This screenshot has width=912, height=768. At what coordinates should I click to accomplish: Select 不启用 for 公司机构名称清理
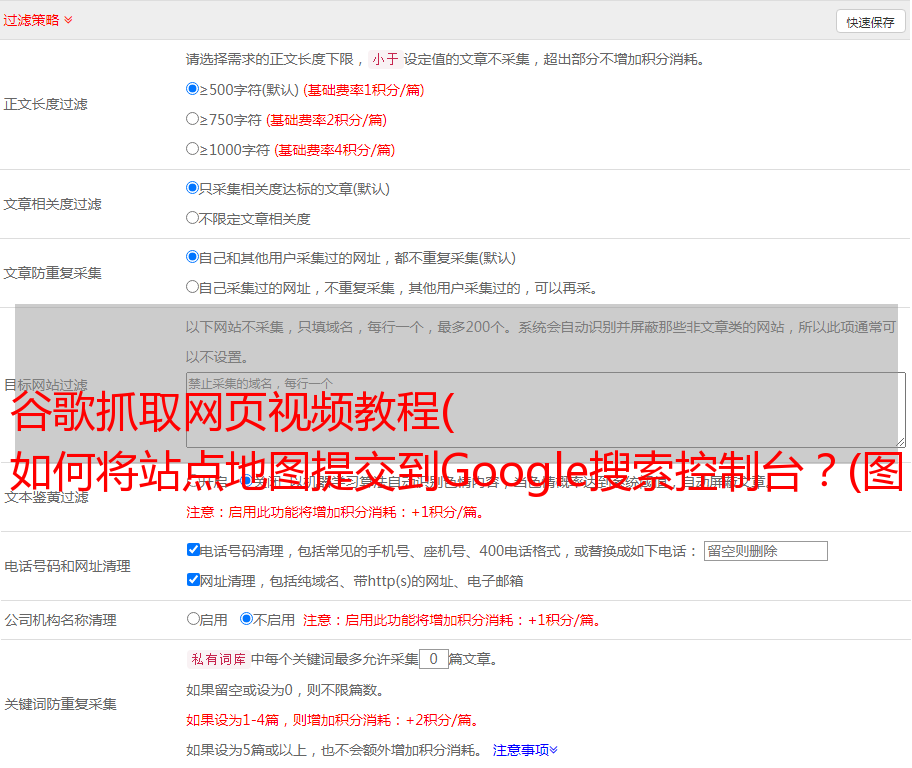[x=246, y=619]
